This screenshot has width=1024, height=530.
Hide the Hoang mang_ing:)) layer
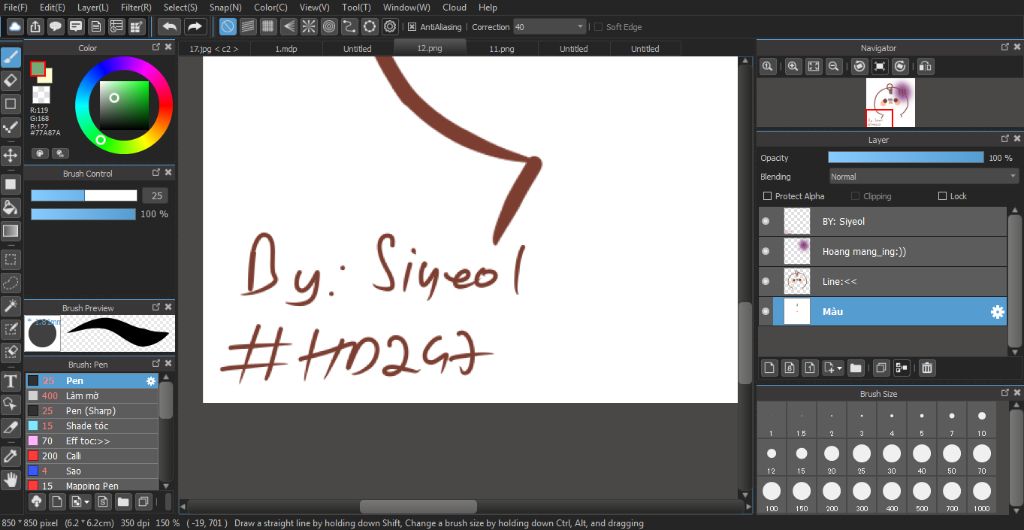[x=765, y=251]
